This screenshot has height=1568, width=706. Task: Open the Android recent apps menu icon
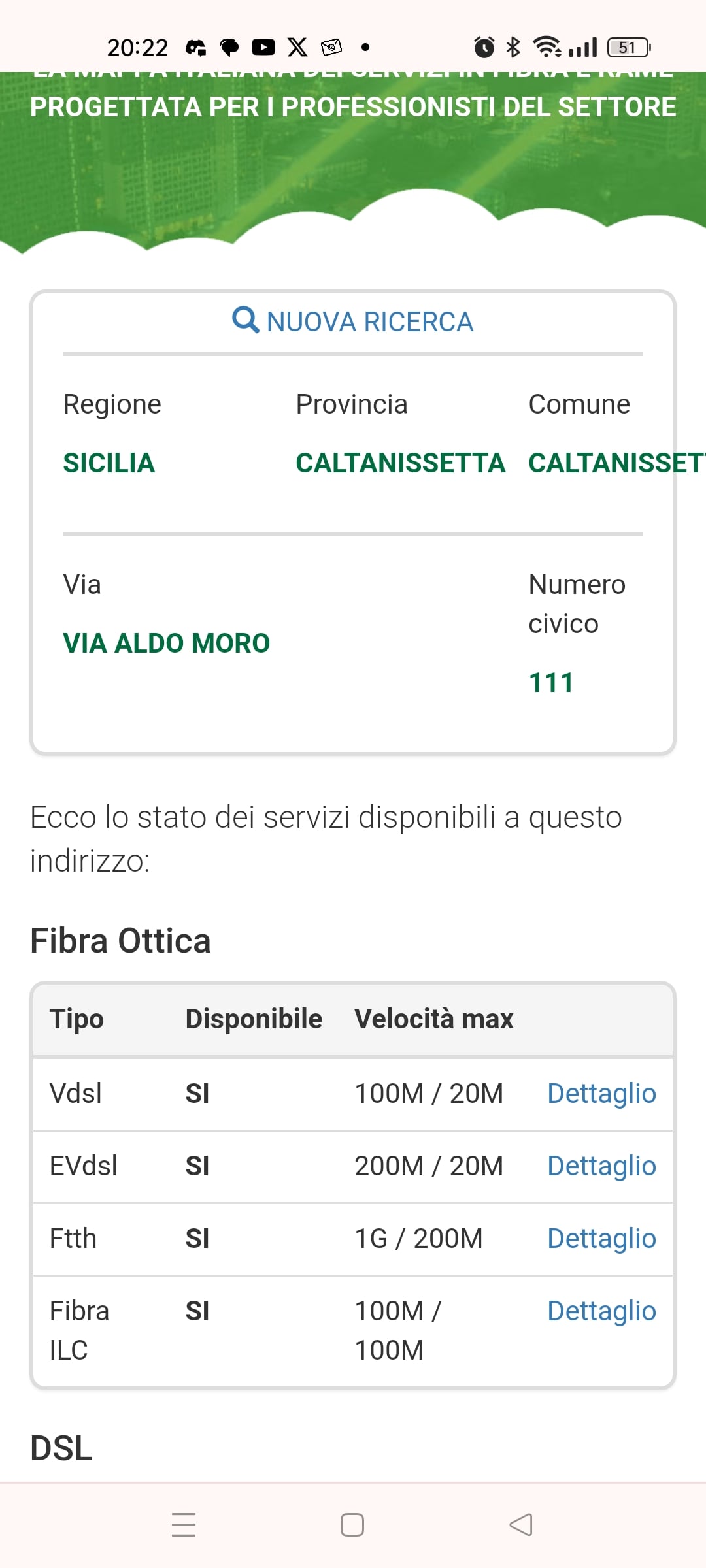coord(184,1525)
